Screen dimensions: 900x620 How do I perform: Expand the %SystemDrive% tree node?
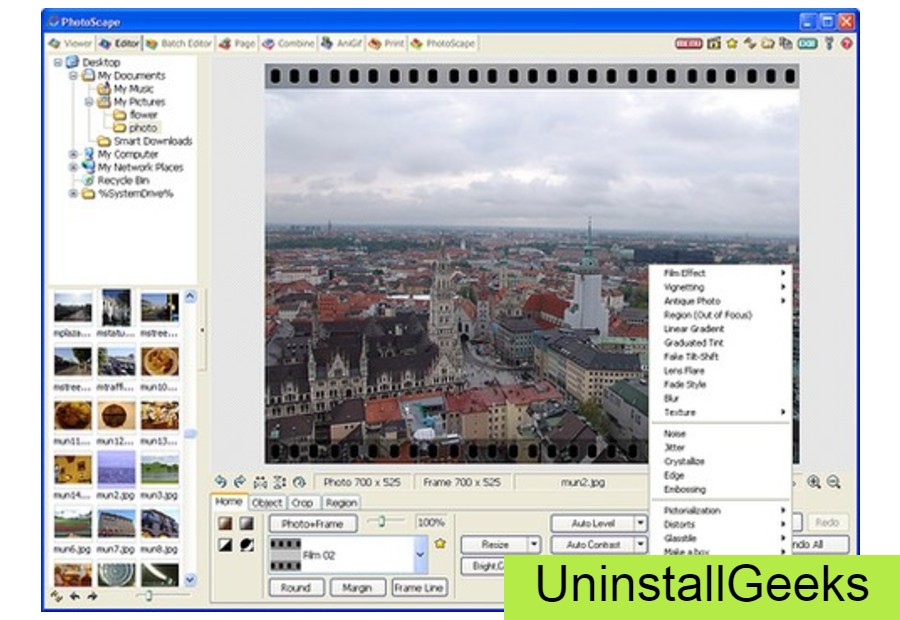pyautogui.click(x=73, y=193)
